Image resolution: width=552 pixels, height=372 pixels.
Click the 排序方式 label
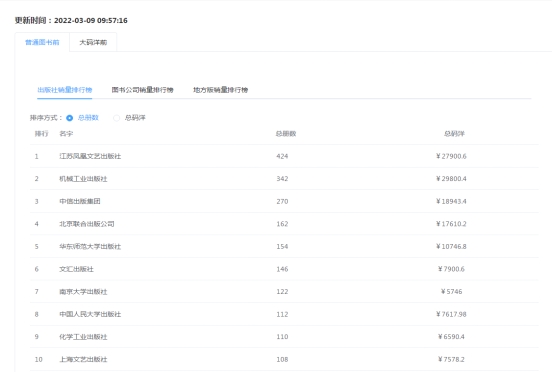click(46, 118)
